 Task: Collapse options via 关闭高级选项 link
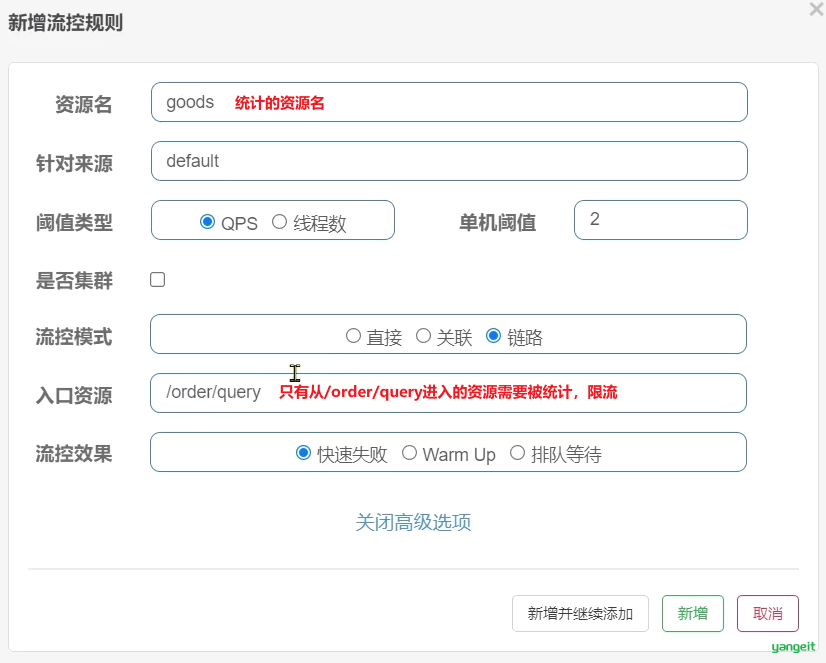pos(413,522)
